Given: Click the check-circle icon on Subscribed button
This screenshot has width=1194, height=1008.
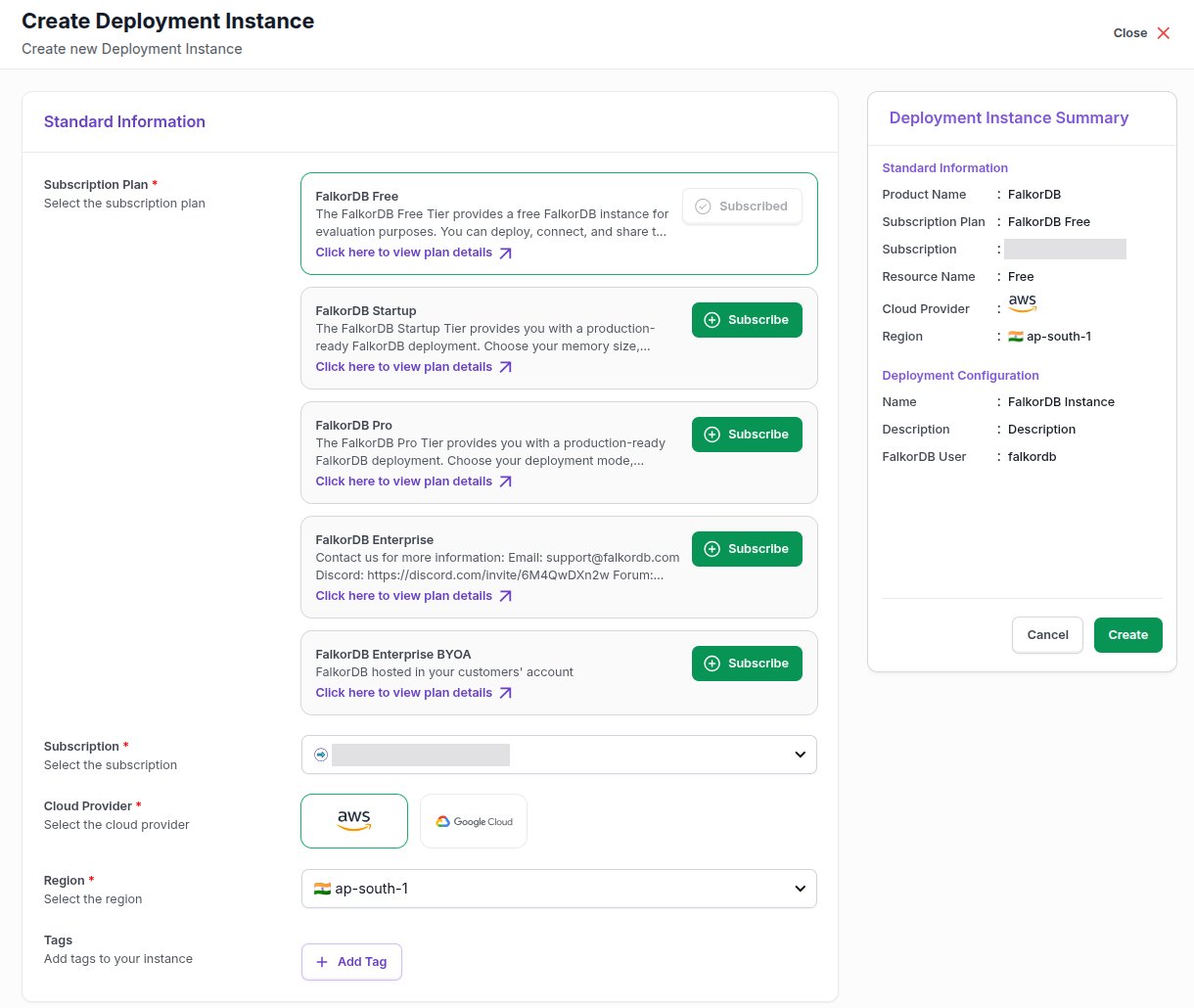Looking at the screenshot, I should pos(703,206).
